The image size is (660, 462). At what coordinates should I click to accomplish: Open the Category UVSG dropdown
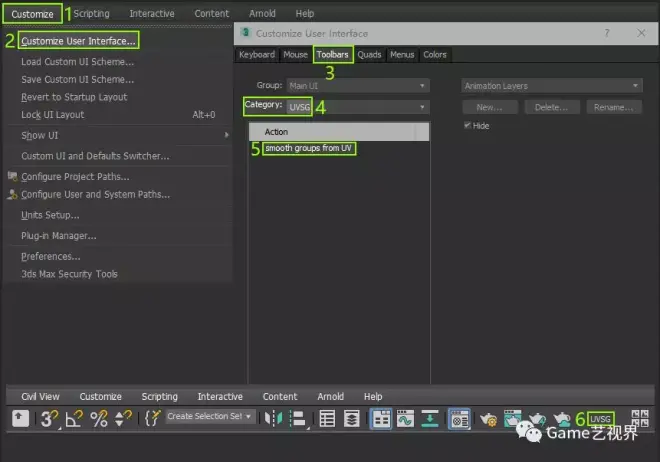tap(358, 107)
